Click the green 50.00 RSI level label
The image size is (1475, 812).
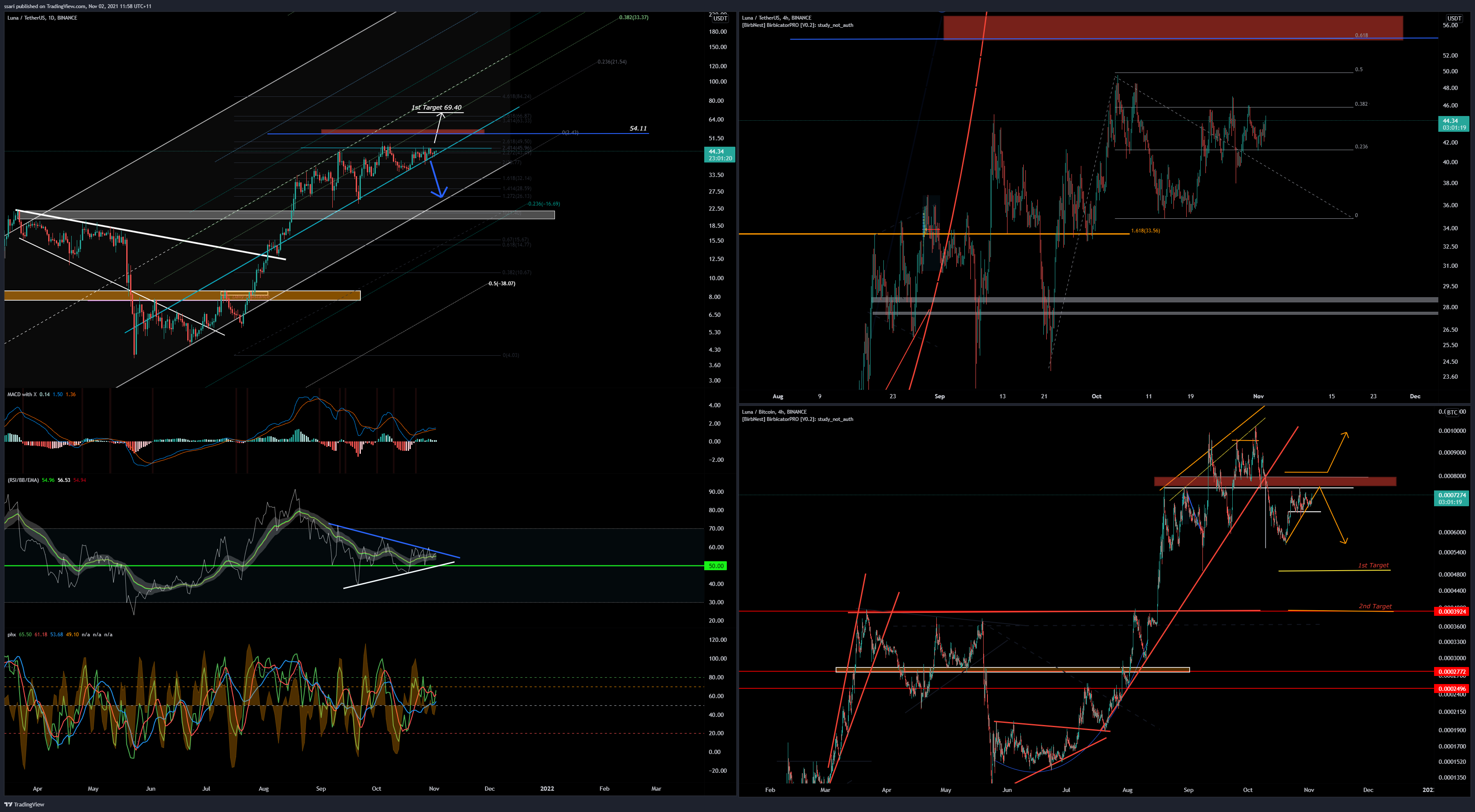coord(716,566)
